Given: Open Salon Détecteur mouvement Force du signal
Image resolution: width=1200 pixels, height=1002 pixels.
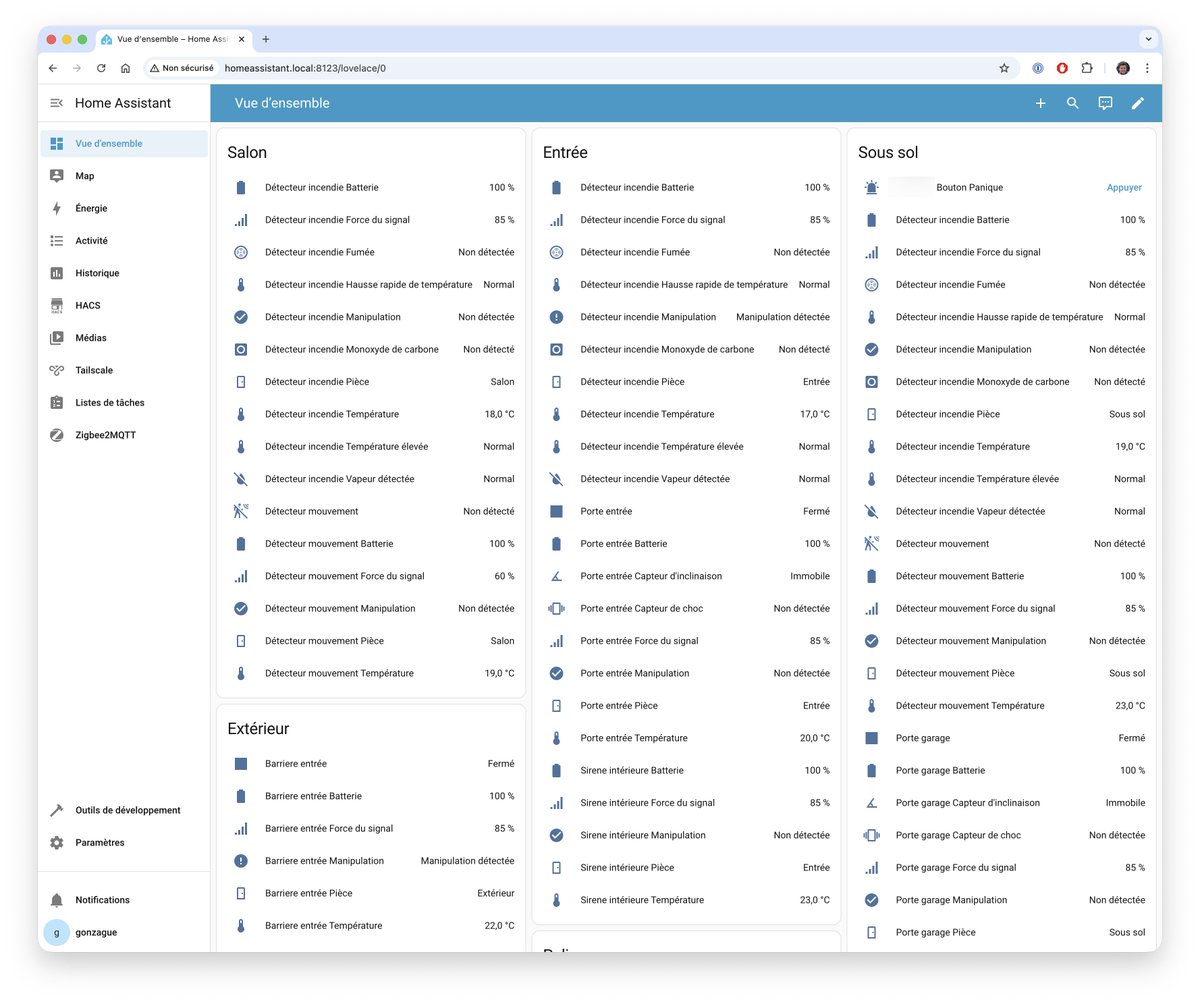Looking at the screenshot, I should [x=371, y=576].
